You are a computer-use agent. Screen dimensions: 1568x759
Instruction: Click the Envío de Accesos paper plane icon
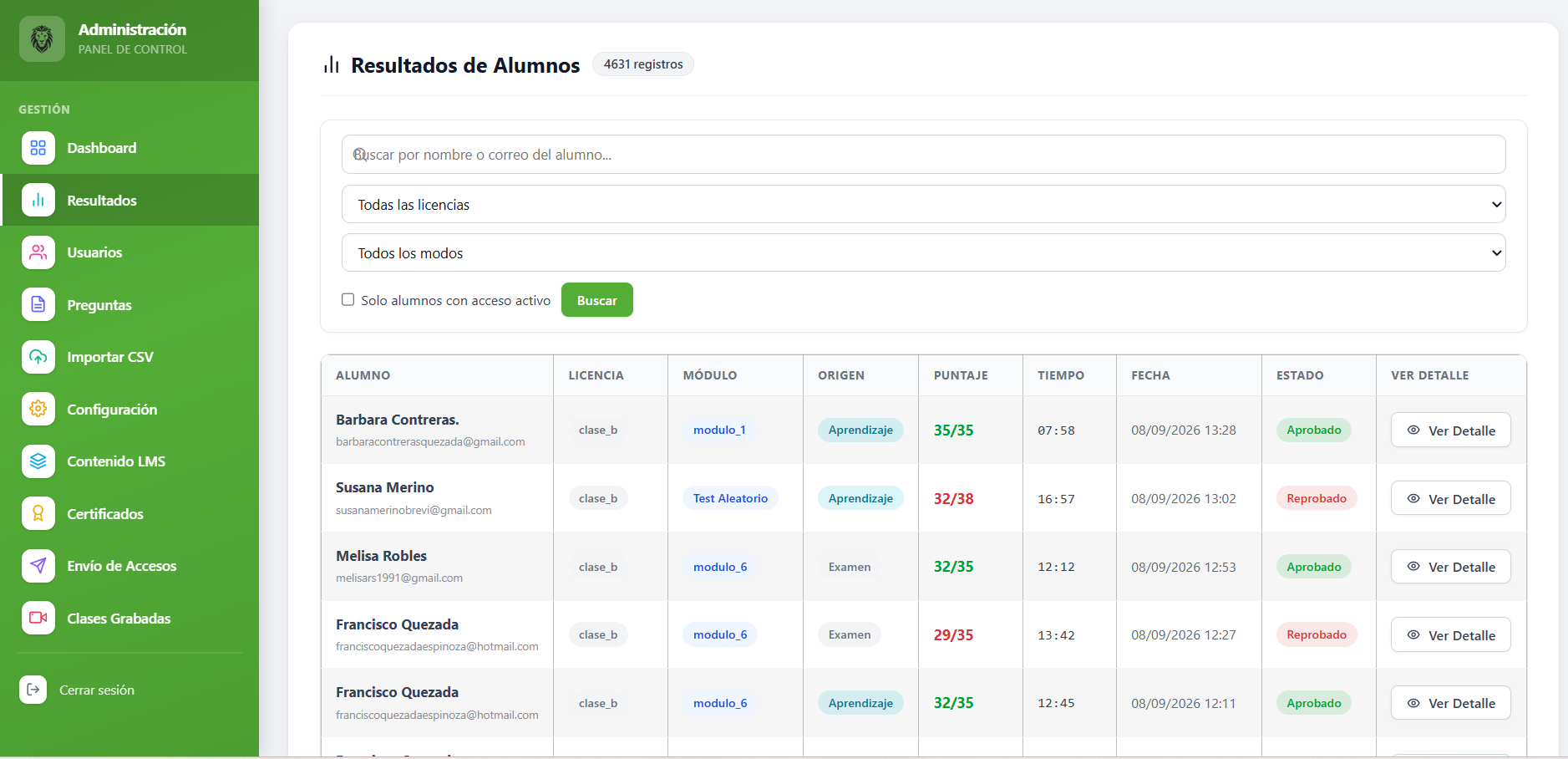click(38, 566)
